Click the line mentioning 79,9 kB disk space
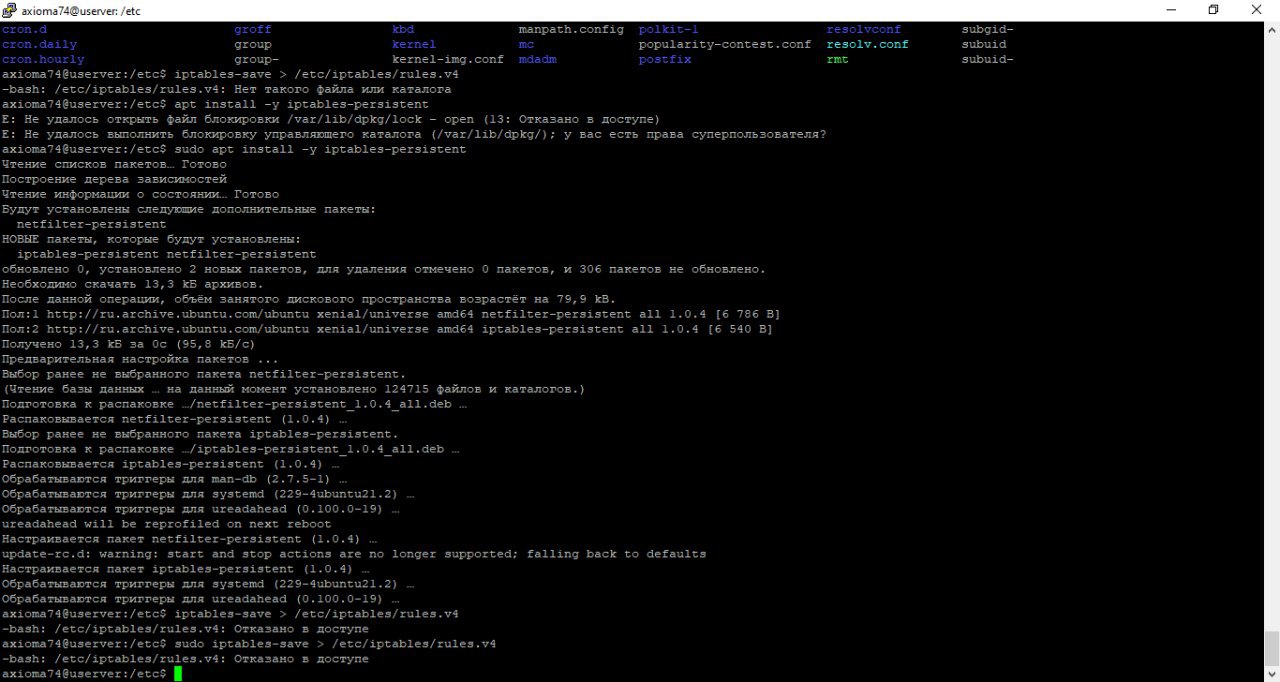This screenshot has width=1280, height=682. (309, 299)
